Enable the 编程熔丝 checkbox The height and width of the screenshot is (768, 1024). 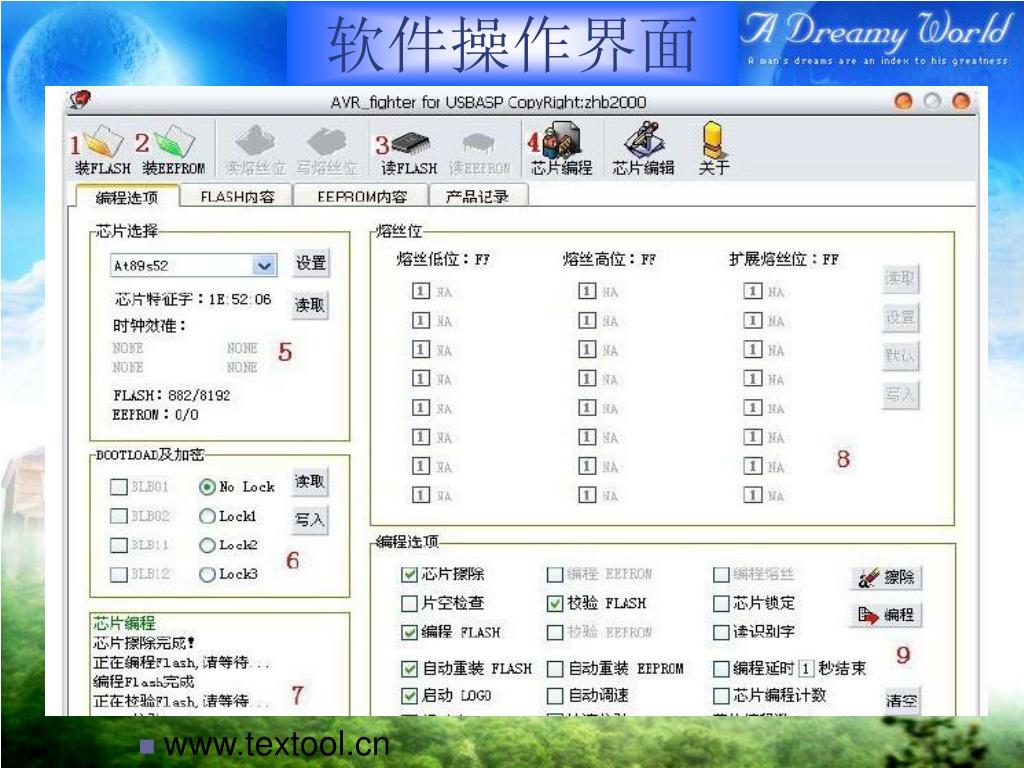(721, 575)
